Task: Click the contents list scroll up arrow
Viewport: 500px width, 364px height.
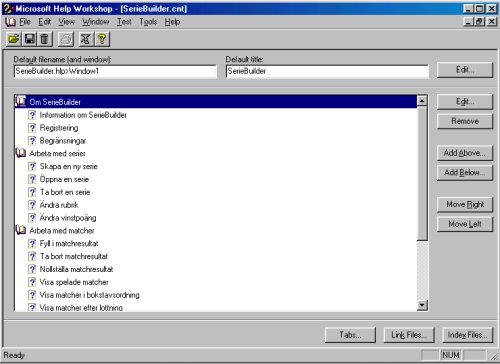Action: pyautogui.click(x=422, y=101)
